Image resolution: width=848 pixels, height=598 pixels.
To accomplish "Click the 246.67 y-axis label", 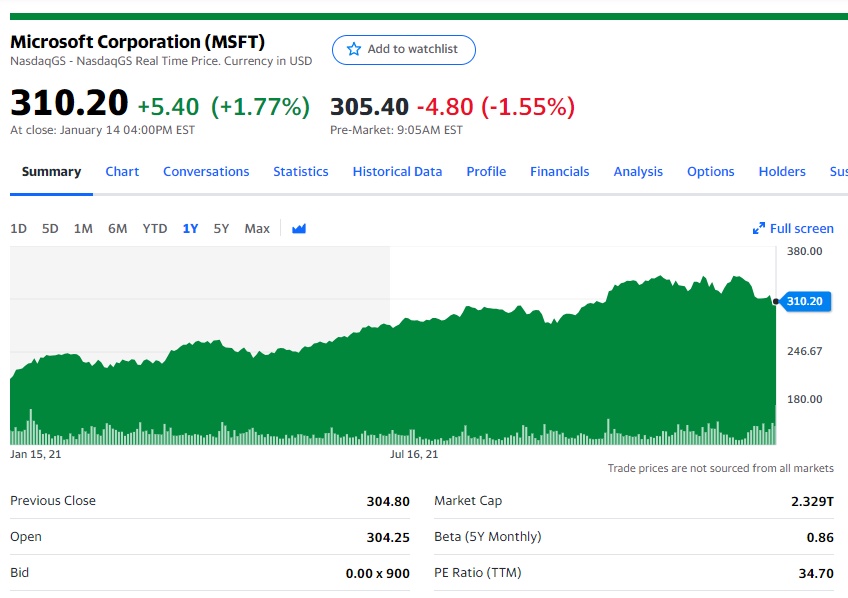I will pos(805,351).
